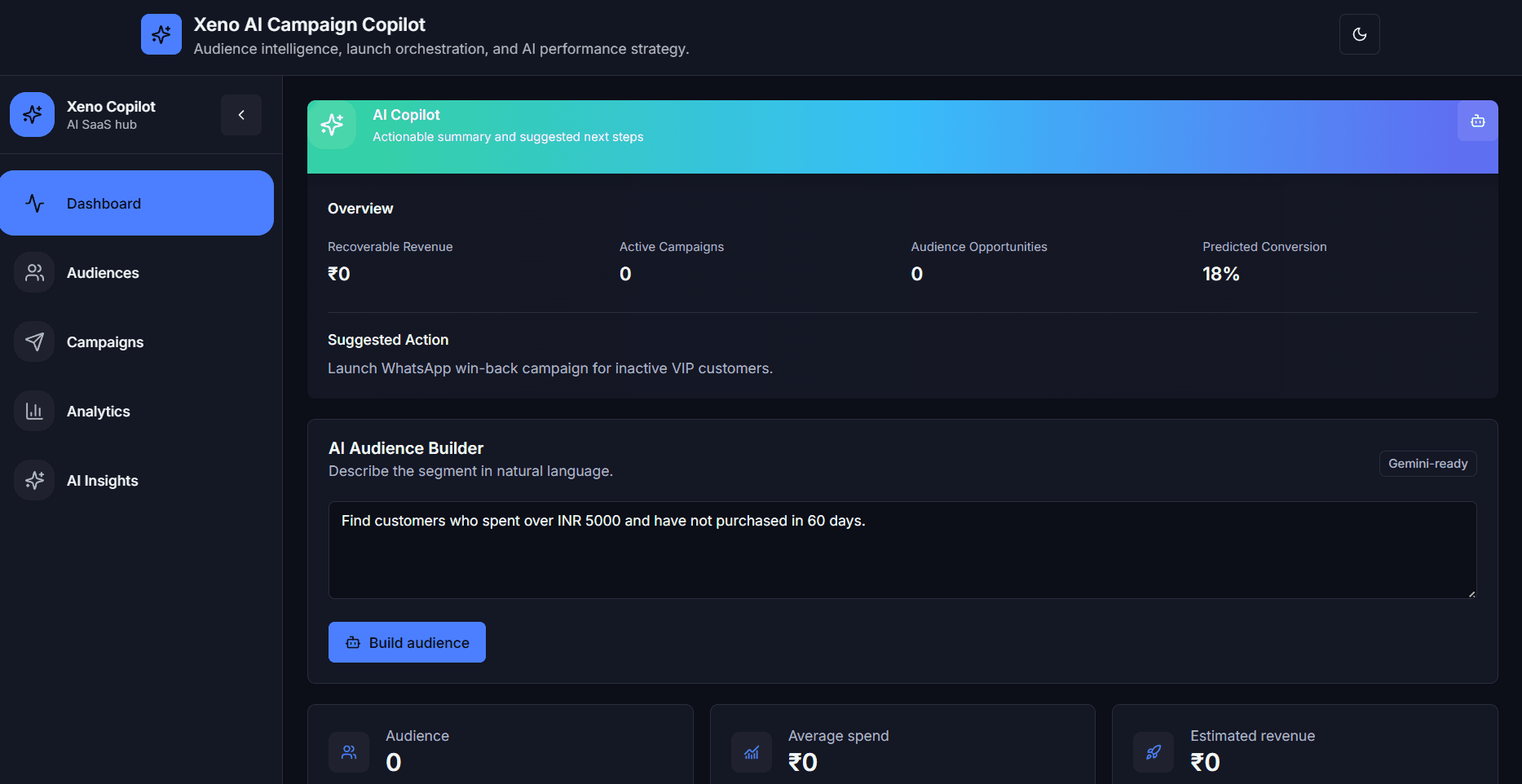Open the Campaigns menu item
Screen dimensions: 1522x784
(x=137, y=341)
